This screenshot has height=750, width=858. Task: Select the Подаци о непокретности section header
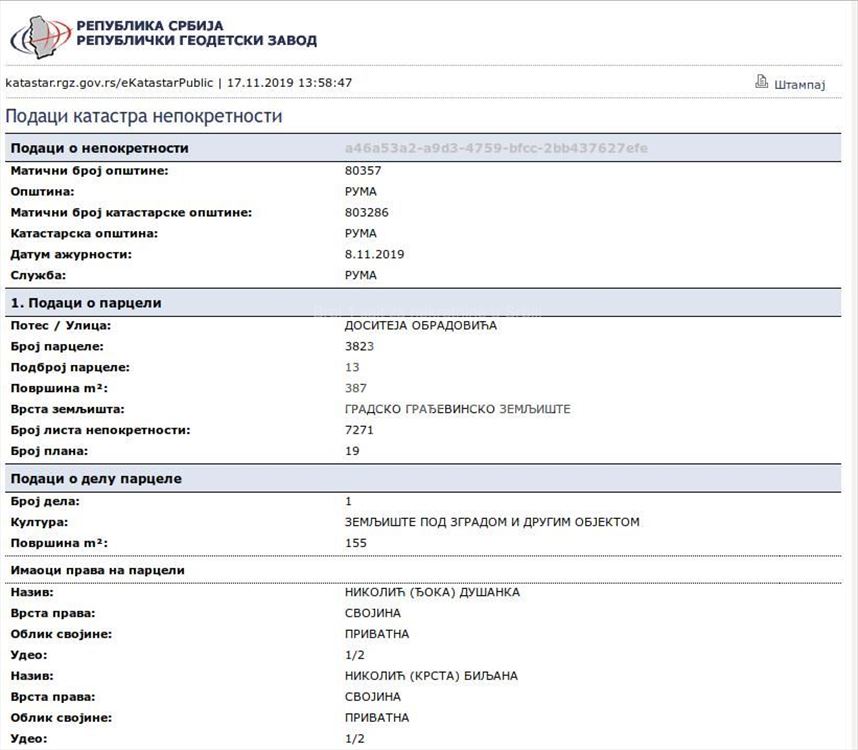[x=99, y=148]
